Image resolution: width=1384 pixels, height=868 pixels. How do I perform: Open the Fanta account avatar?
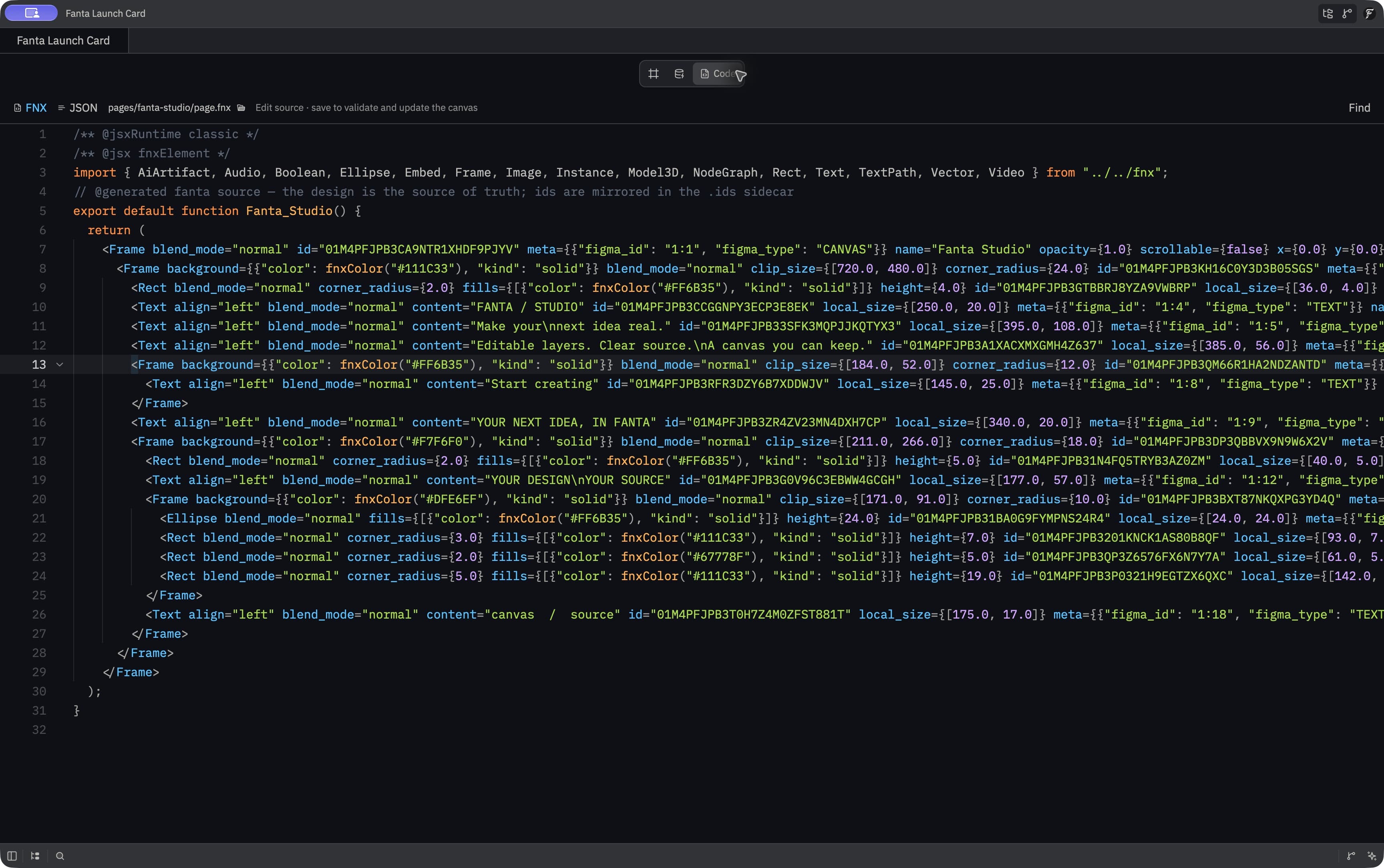tap(1370, 13)
